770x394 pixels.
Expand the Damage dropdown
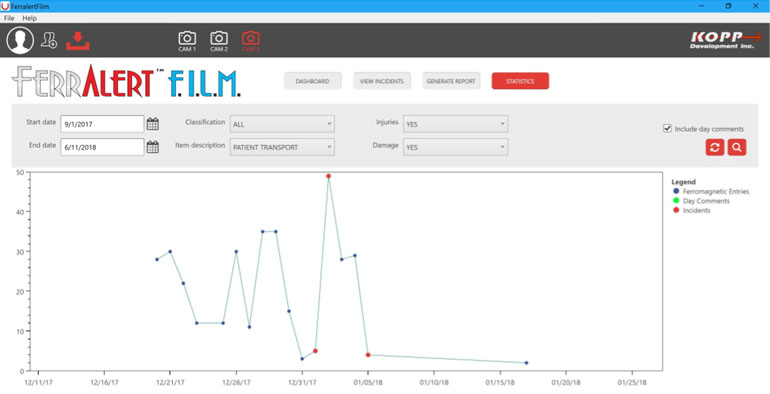tap(456, 147)
